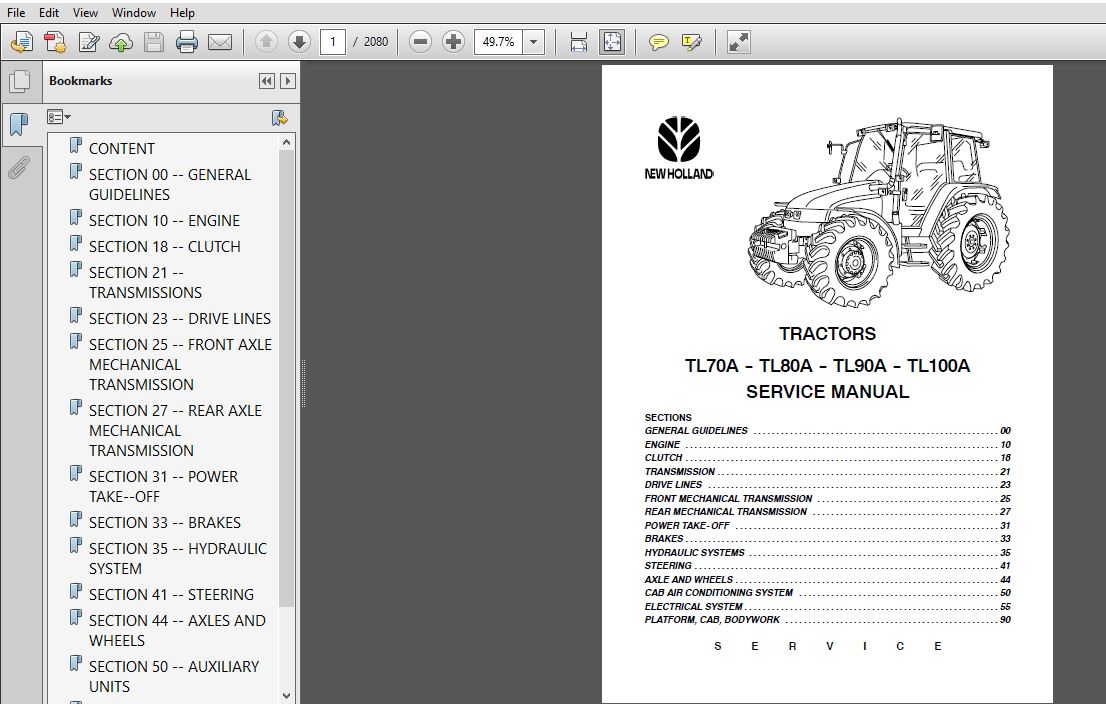The width and height of the screenshot is (1106, 704).
Task: Open SECTION 50 -- AUXILIARY UNITS bookmark
Action: 174,676
